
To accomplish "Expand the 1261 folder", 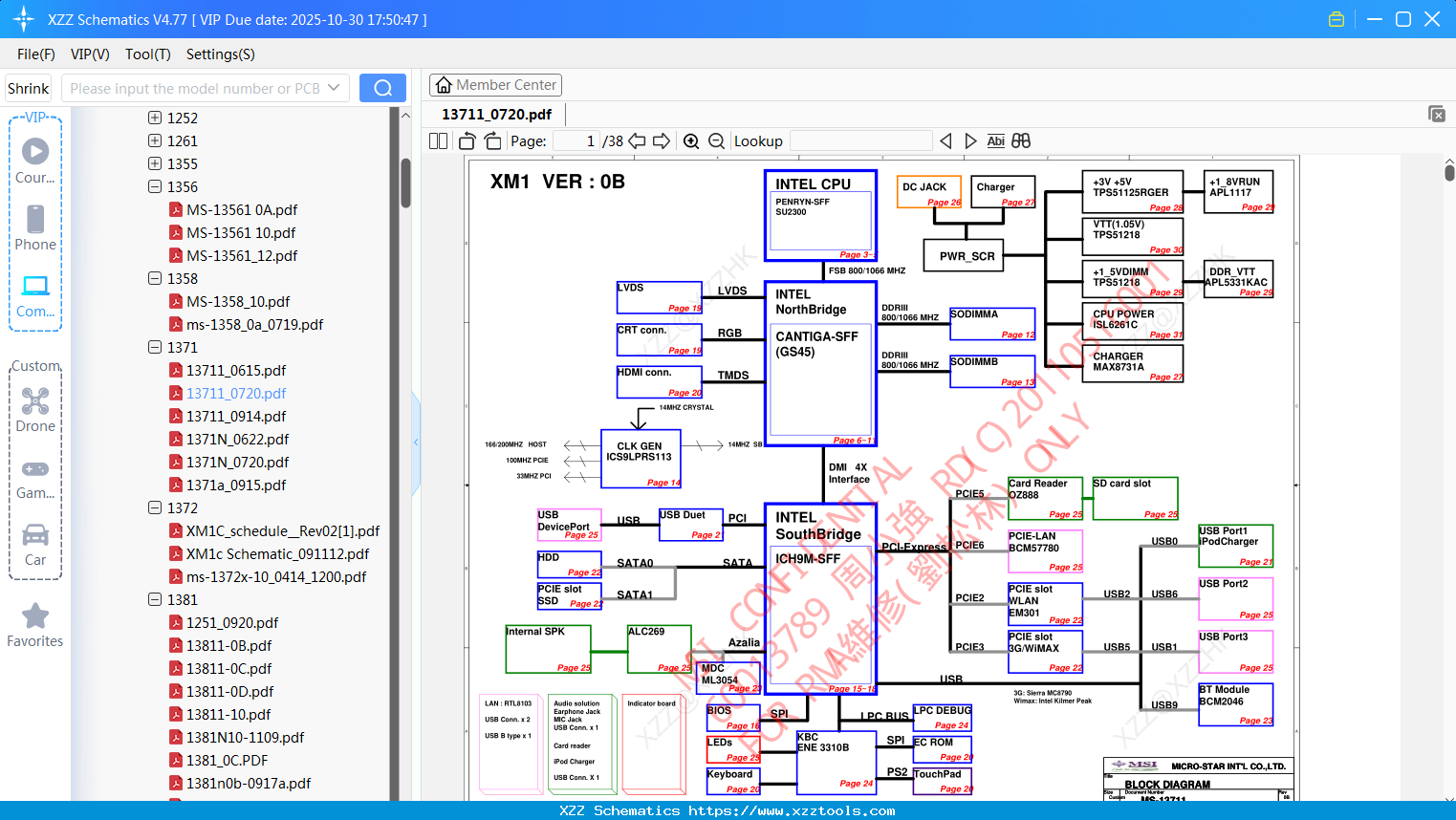I will click(x=155, y=141).
